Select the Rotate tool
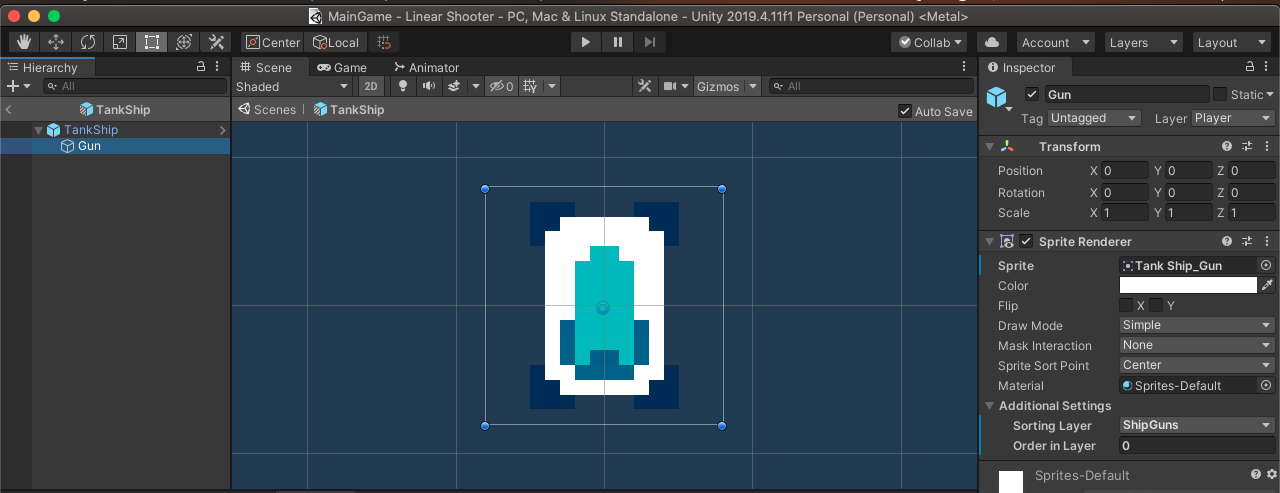Viewport: 1280px width, 493px height. [x=88, y=42]
